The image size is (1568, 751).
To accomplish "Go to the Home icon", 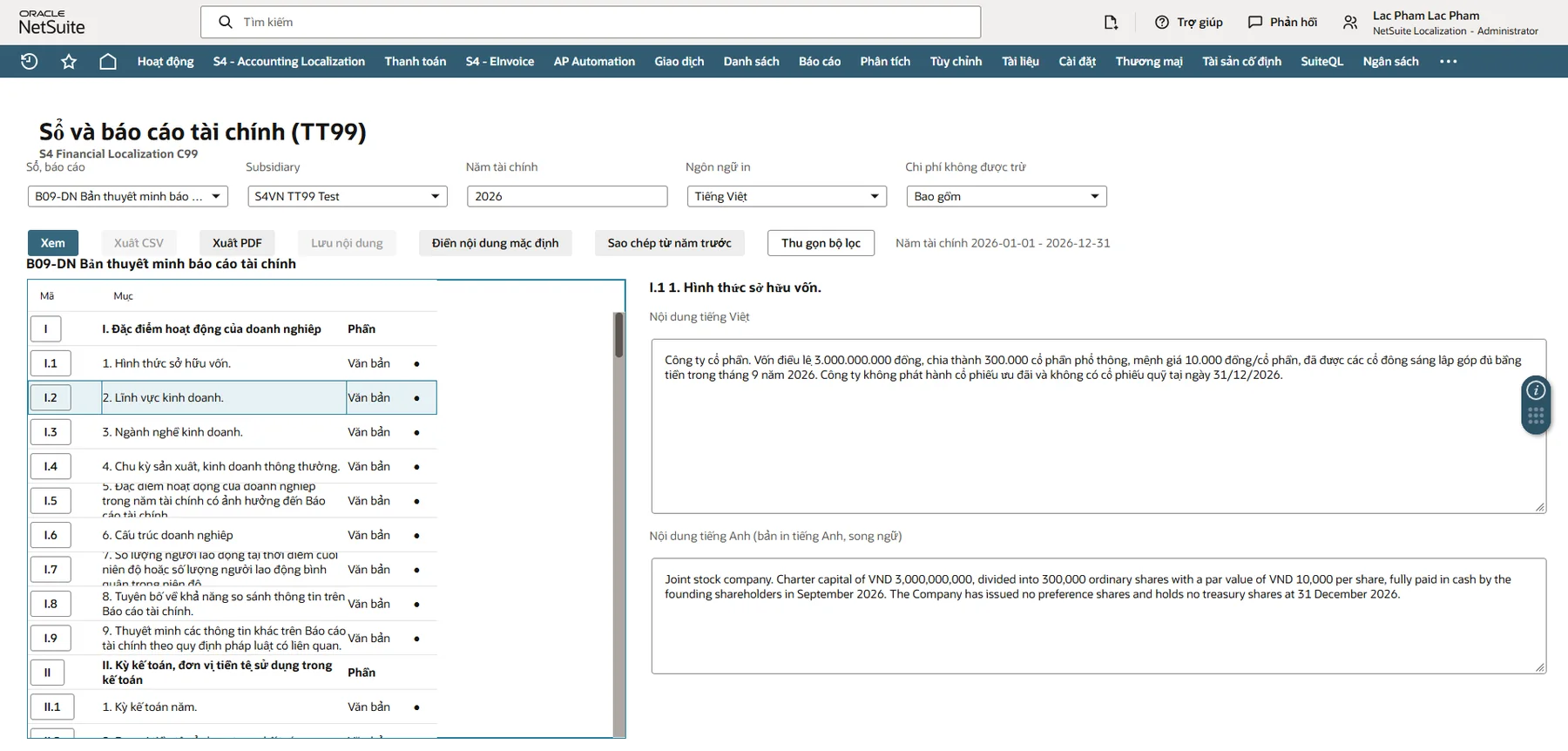I will coord(108,61).
